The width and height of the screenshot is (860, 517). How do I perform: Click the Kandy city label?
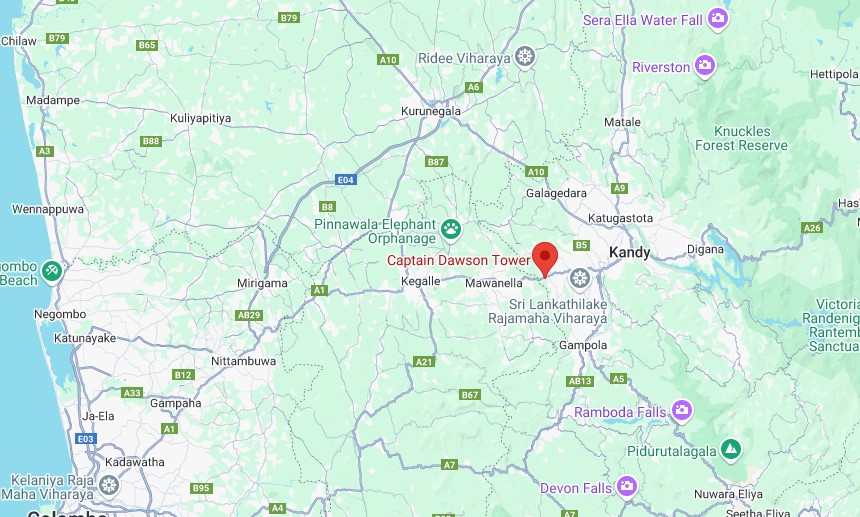click(630, 253)
